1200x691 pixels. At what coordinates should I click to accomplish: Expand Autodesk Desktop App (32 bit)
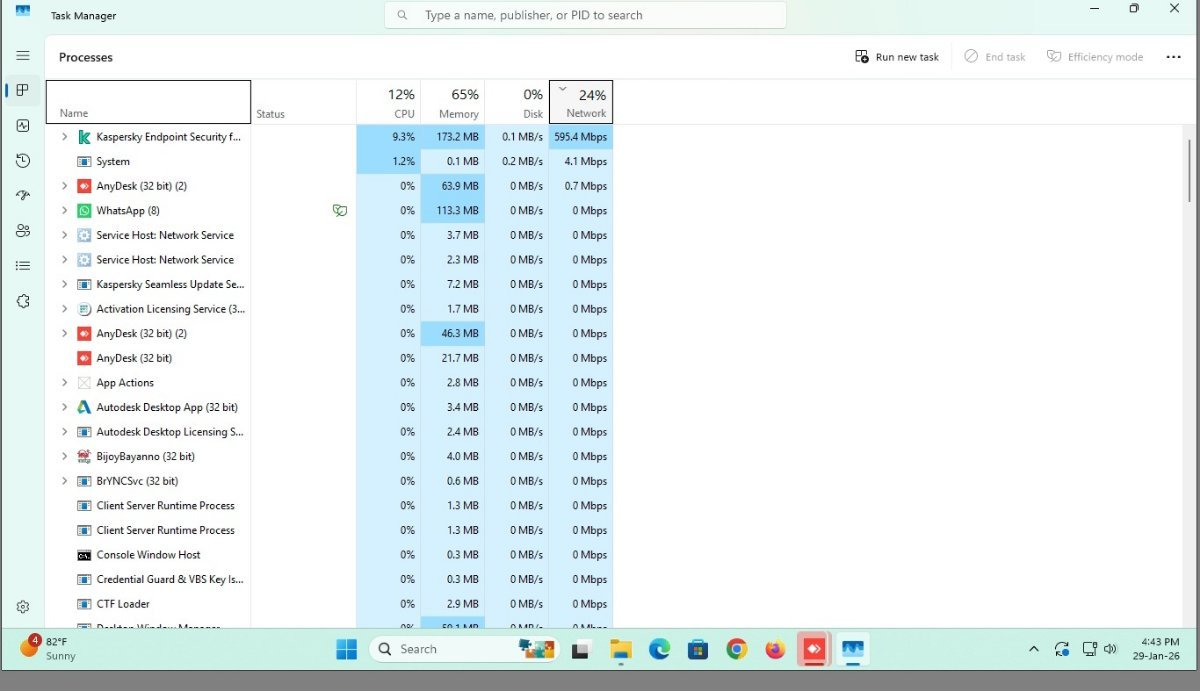(65, 407)
